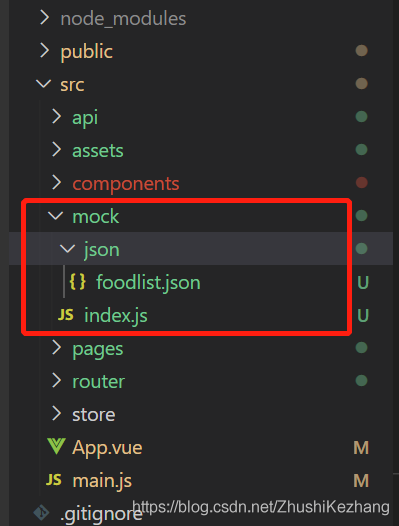Viewport: 399px width, 526px height.
Task: Collapse the src folder chevron
Action: [x=44, y=84]
